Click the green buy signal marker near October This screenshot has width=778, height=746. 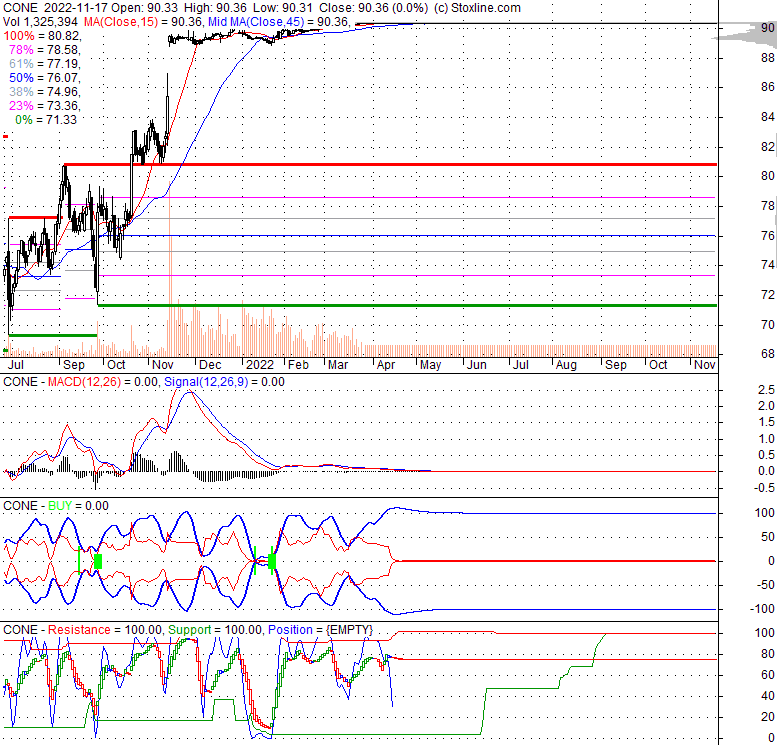98,561
